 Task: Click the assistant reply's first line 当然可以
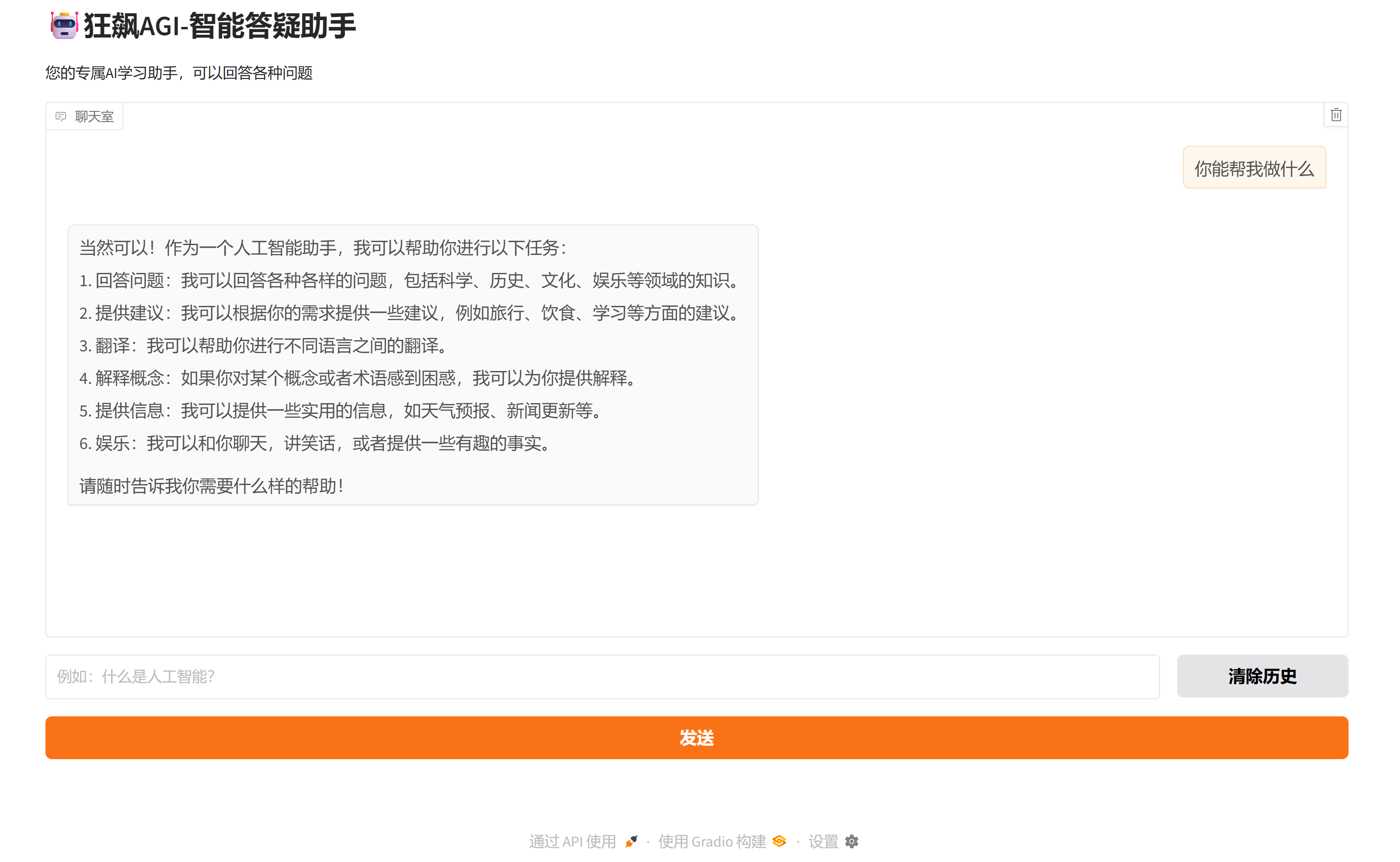(x=322, y=248)
